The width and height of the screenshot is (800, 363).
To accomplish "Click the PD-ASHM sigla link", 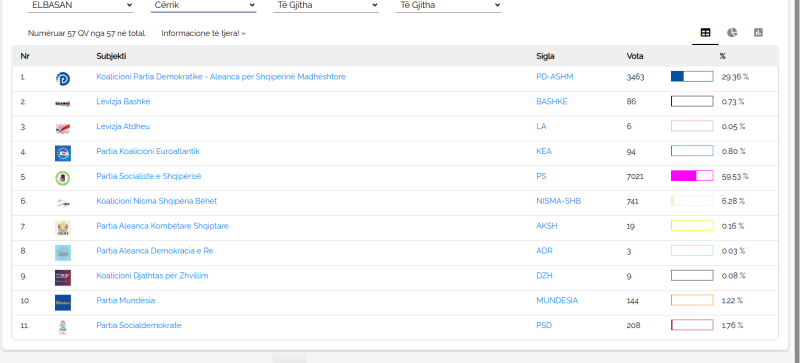I will coord(555,77).
